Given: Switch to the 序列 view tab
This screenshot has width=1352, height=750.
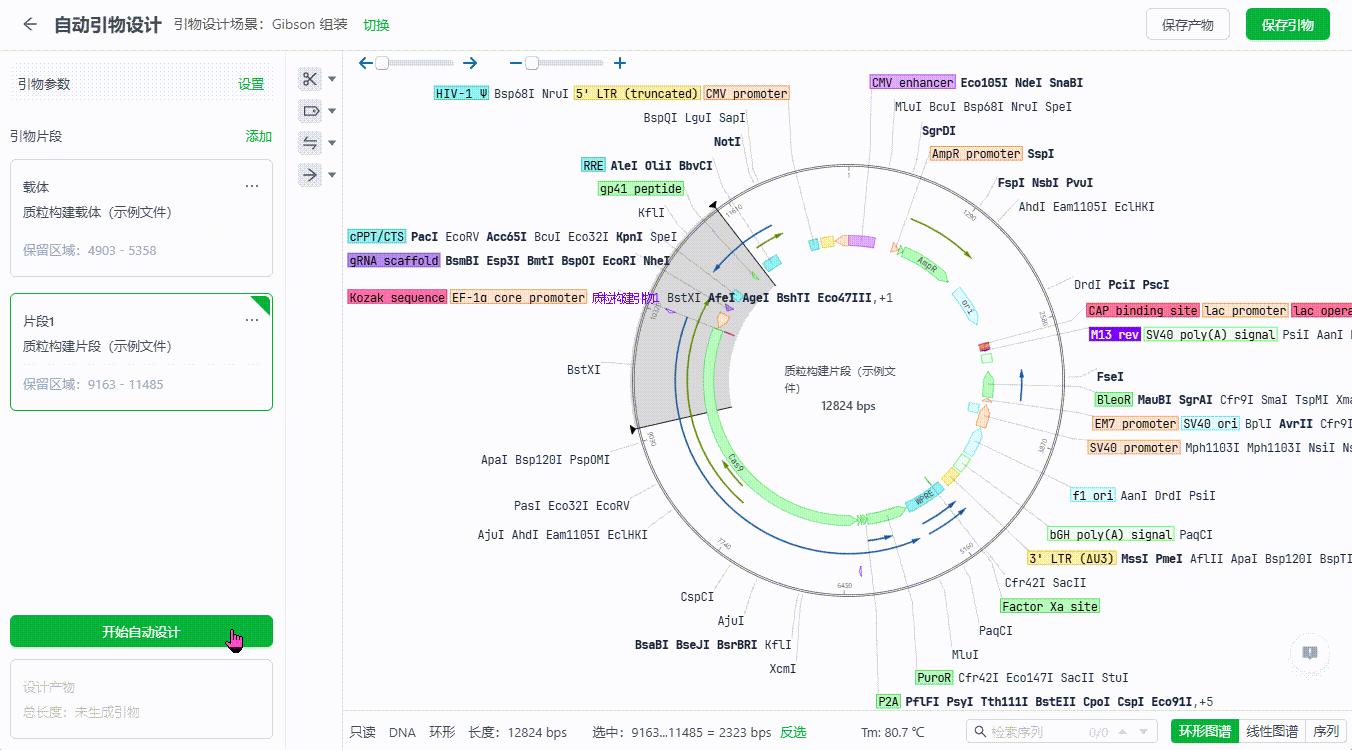Looking at the screenshot, I should (1325, 732).
